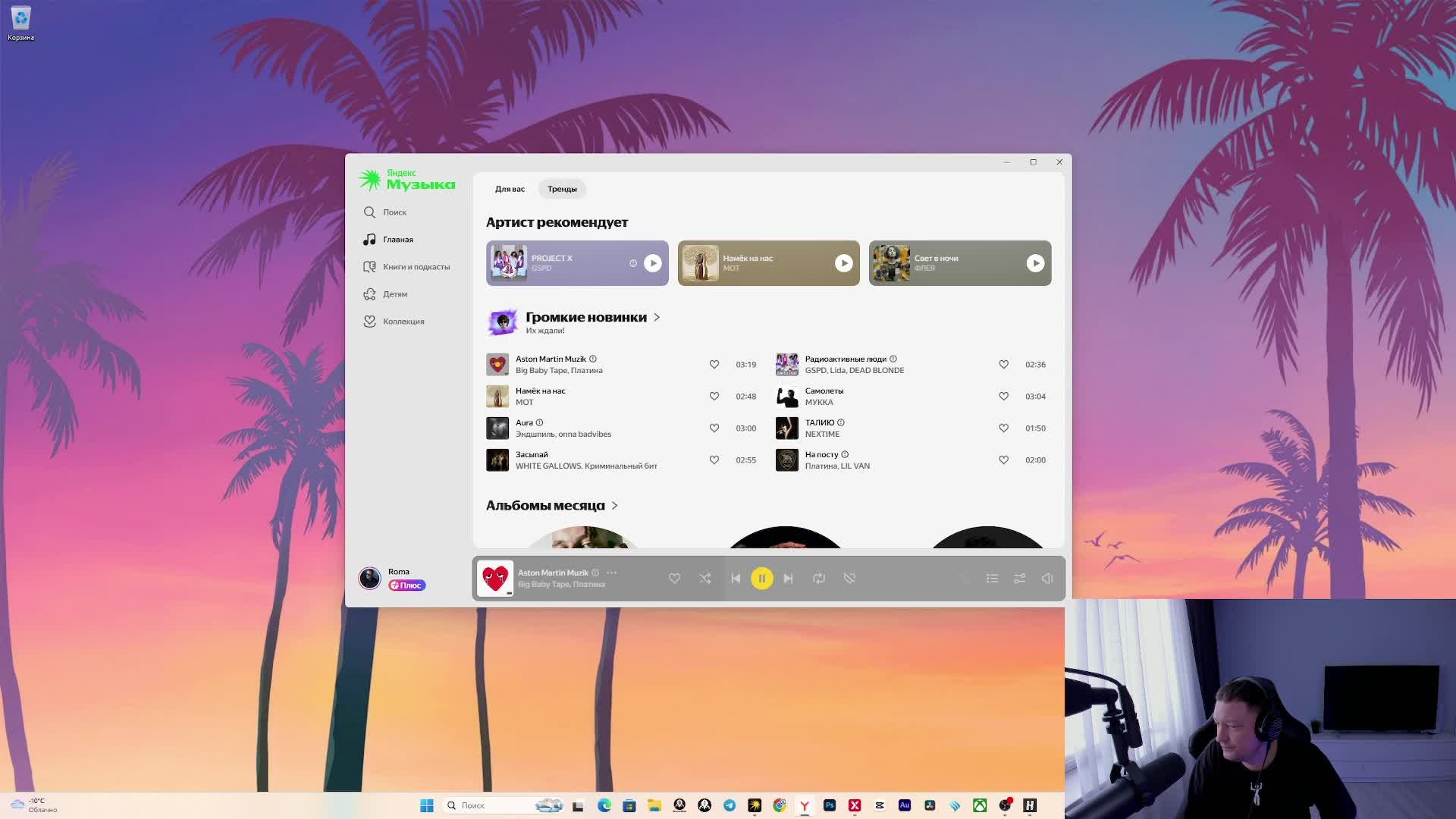
Task: Play Намёк на нас recommendation card
Action: [843, 263]
